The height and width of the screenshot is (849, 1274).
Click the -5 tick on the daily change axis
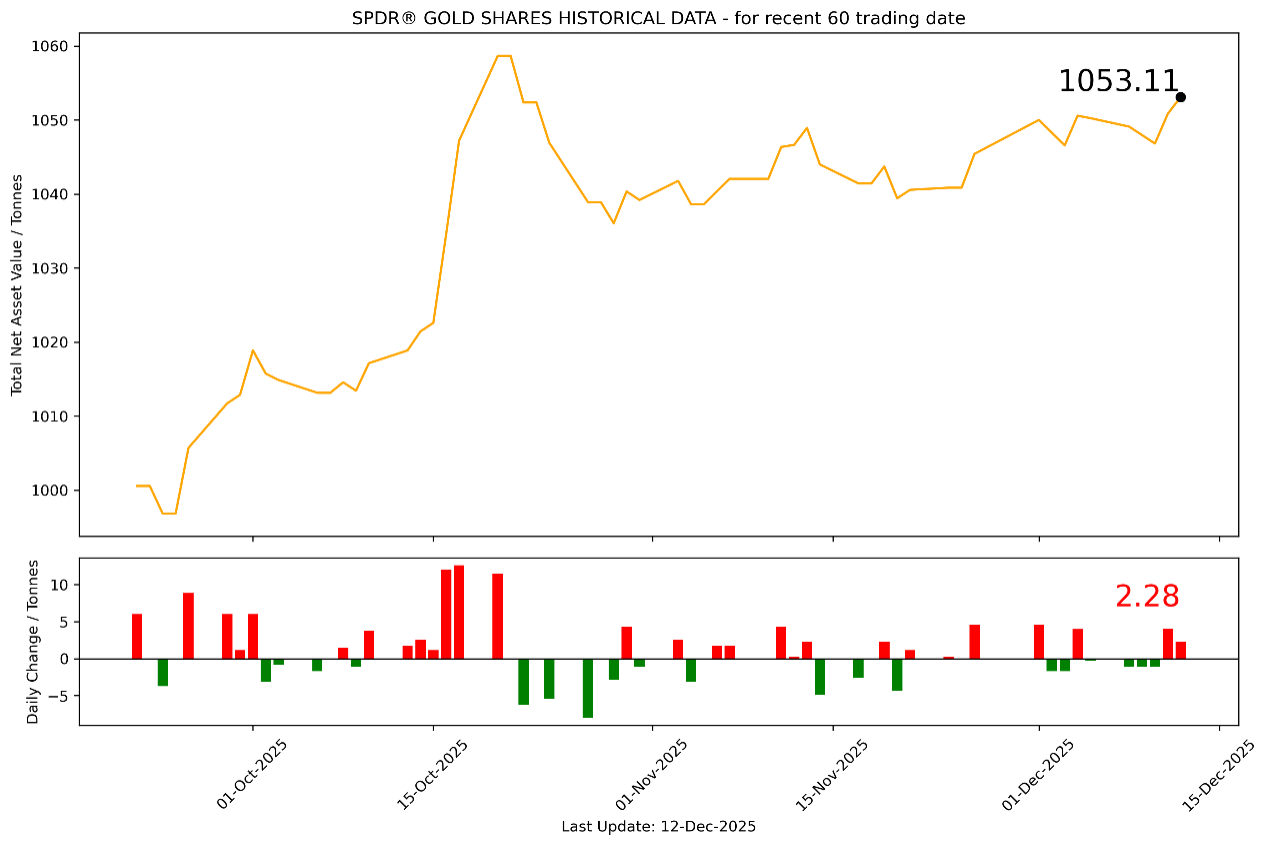pyautogui.click(x=59, y=697)
